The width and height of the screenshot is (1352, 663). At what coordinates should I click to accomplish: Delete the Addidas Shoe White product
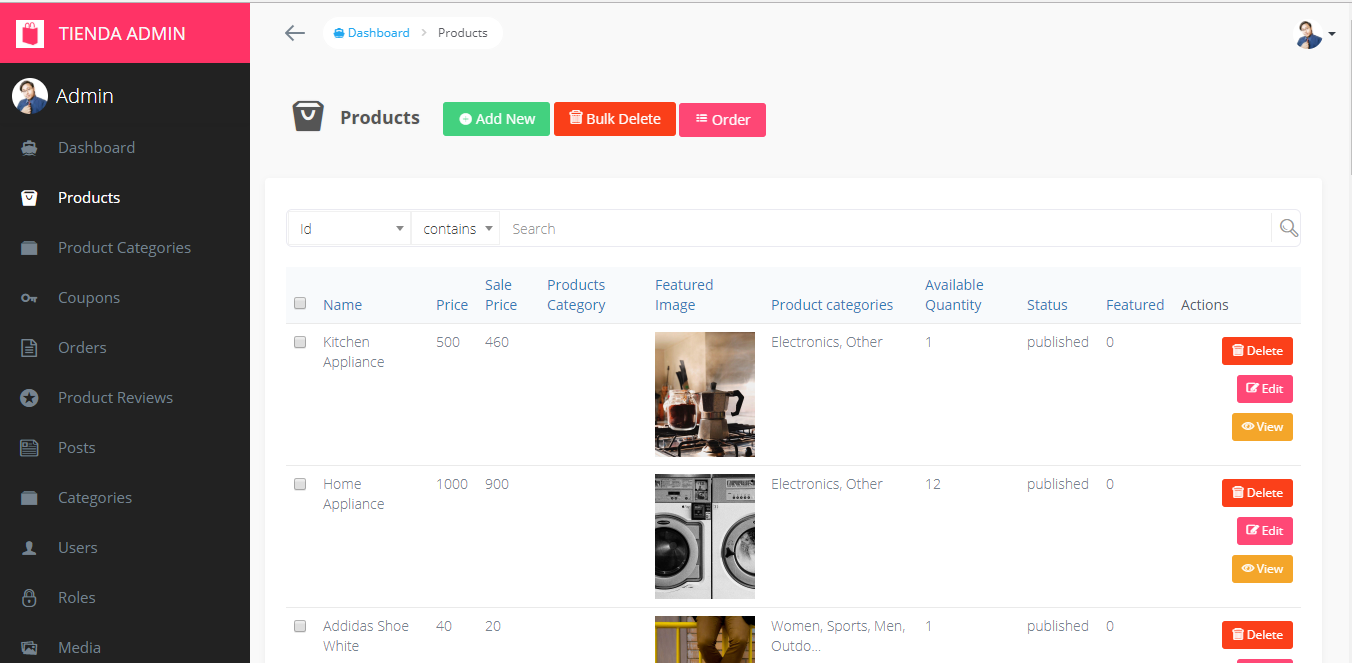tap(1257, 635)
